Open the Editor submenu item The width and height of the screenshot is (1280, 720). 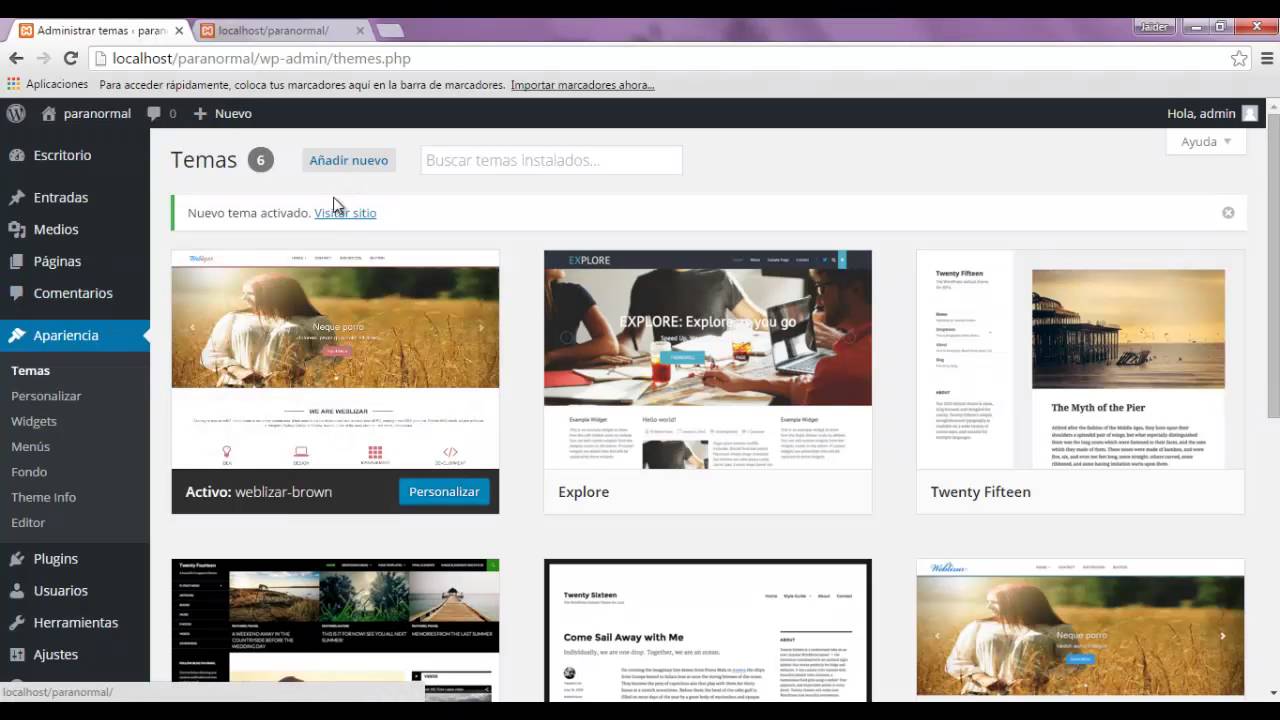click(28, 522)
